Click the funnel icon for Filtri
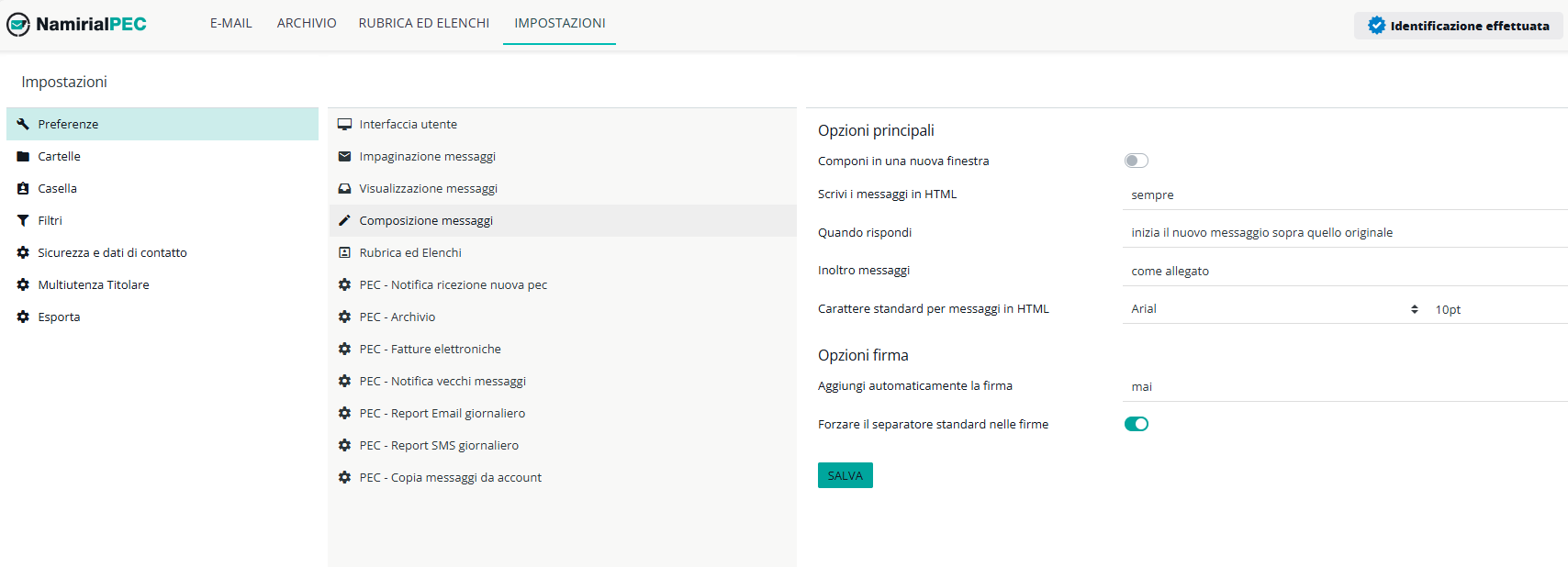 [23, 221]
